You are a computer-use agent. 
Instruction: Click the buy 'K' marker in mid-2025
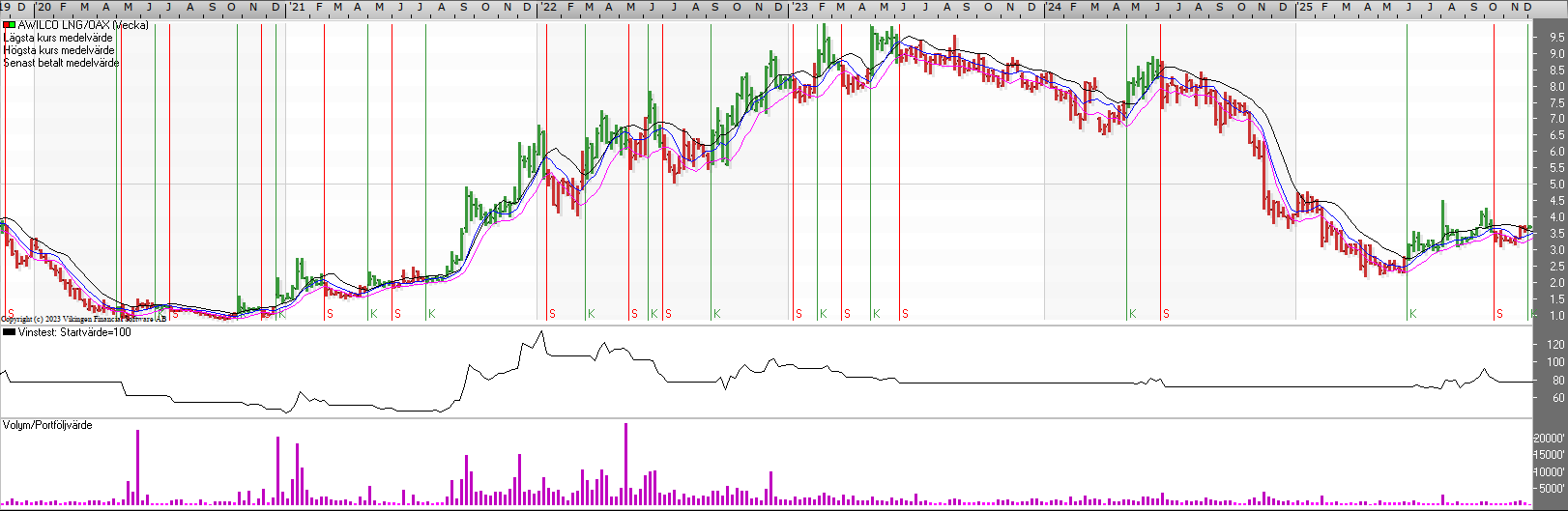[1413, 314]
